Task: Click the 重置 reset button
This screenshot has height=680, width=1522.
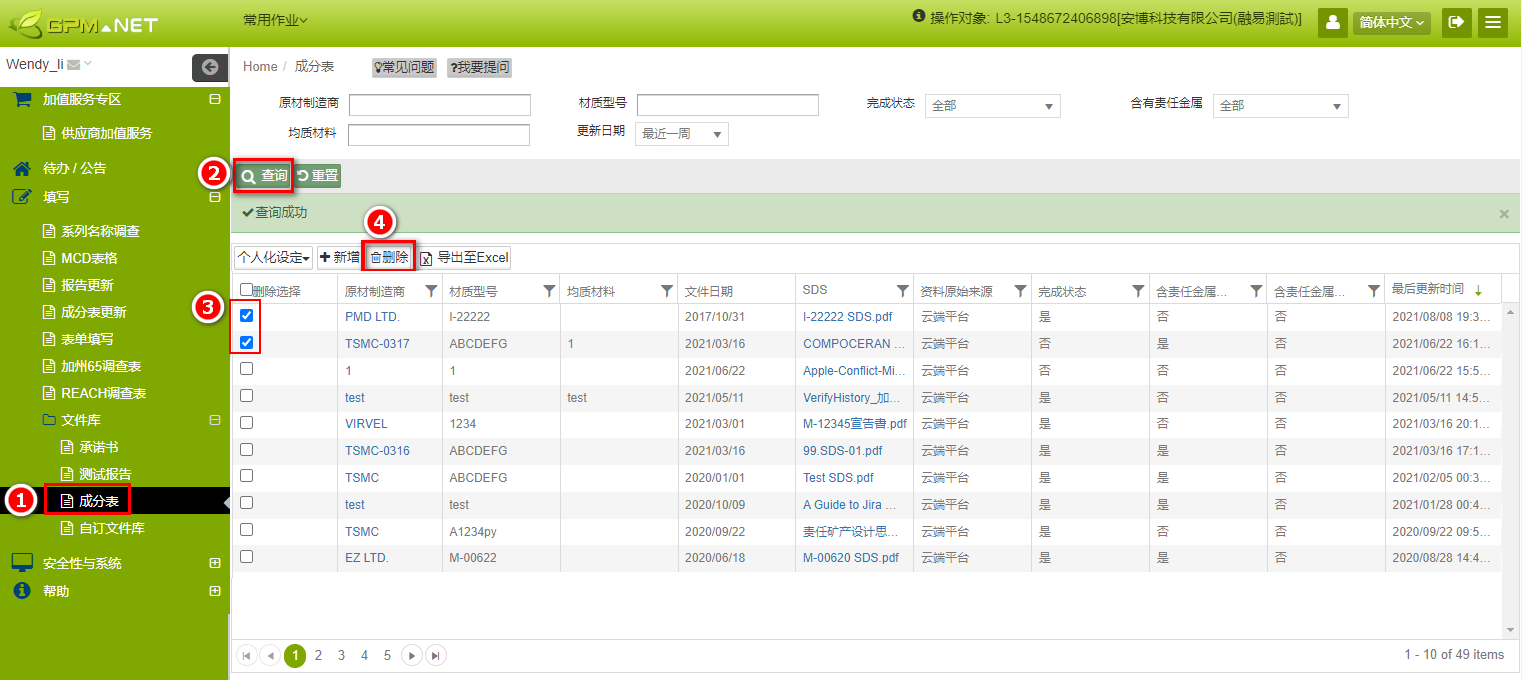Action: pos(318,176)
